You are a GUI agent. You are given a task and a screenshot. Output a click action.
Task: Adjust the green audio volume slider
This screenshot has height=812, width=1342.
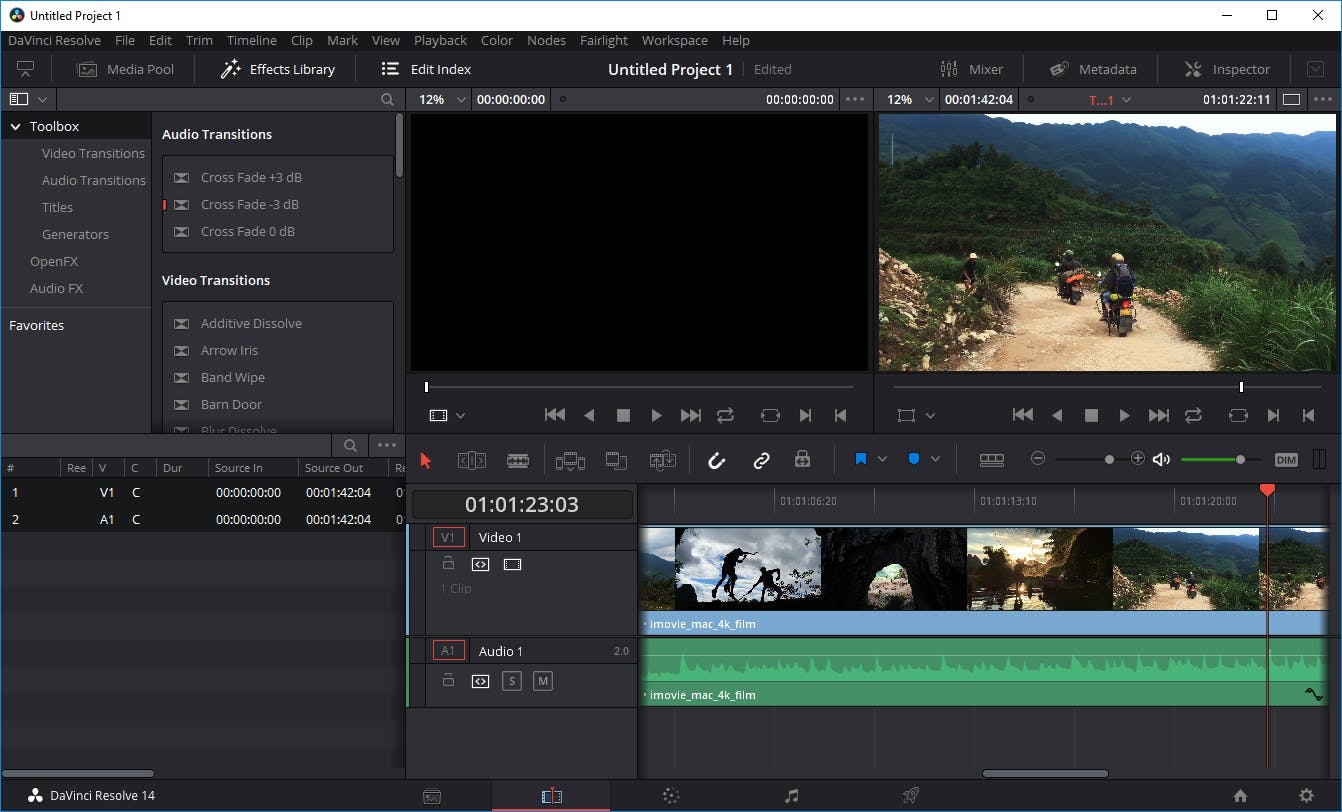[x=1240, y=459]
